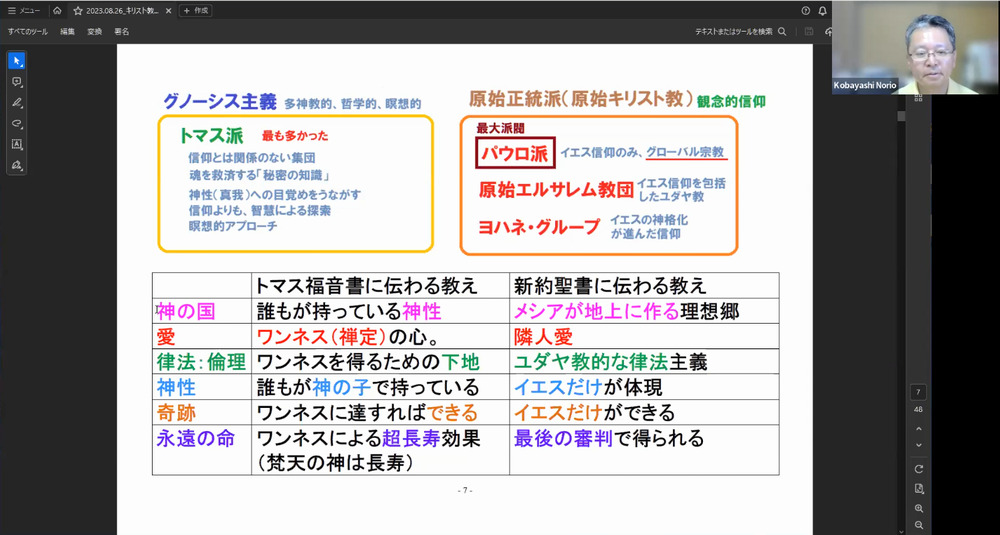The image size is (1000, 535).
Task: Click the + 作成 button
Action: click(196, 11)
